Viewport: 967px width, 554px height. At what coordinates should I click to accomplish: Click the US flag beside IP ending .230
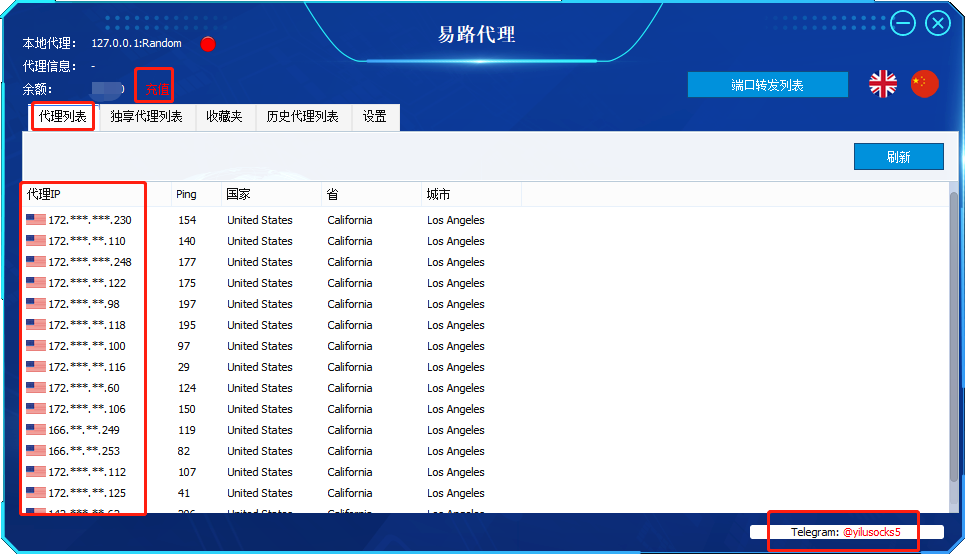click(x=36, y=220)
